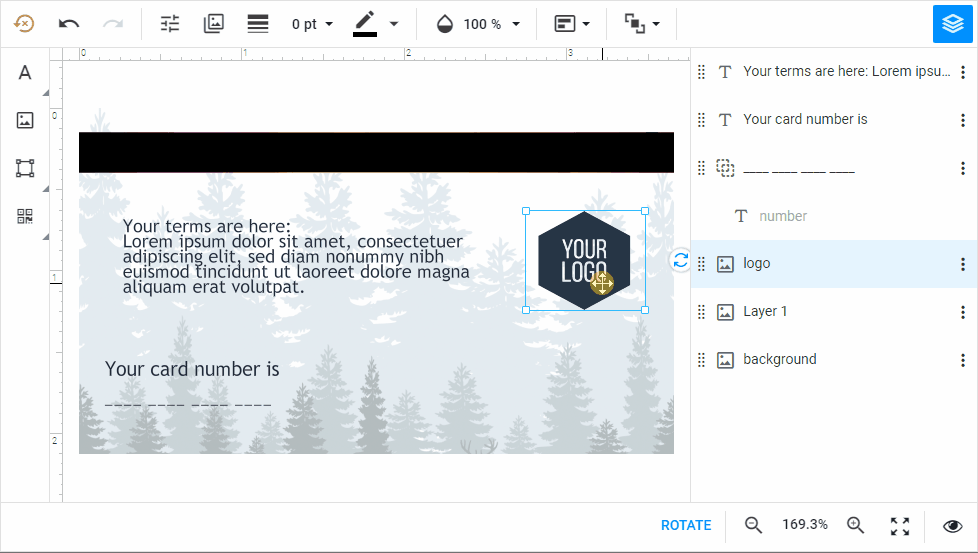The image size is (978, 553).
Task: Zoom out with the minus magnifier
Action: [754, 525]
